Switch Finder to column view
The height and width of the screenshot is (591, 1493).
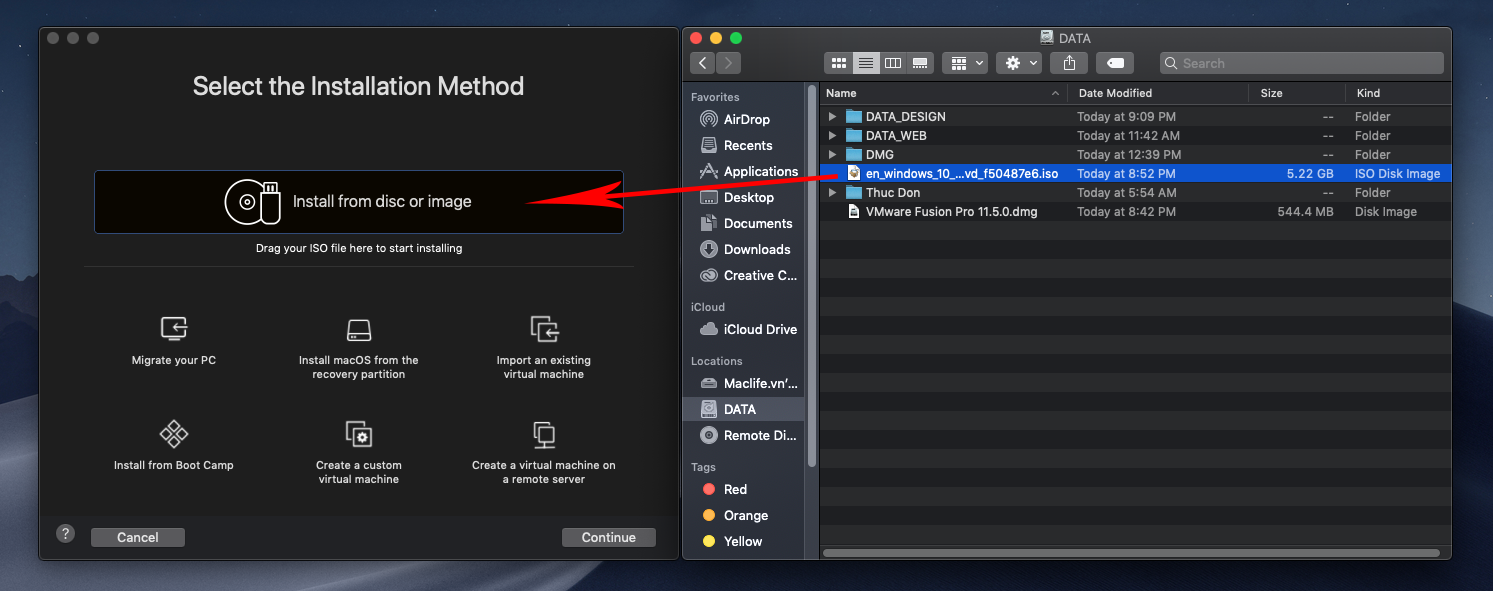(x=893, y=62)
